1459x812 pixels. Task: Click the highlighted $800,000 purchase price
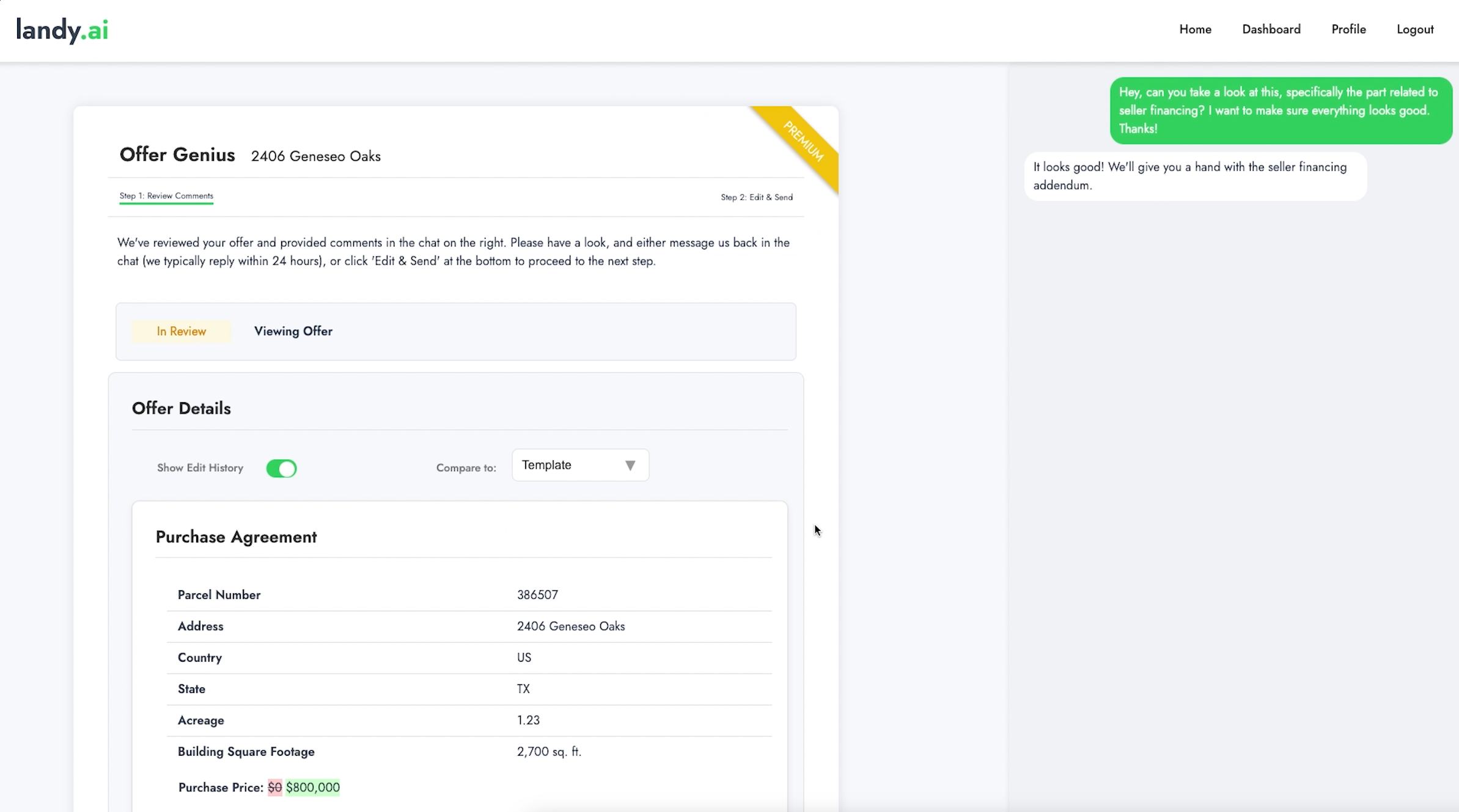point(312,788)
